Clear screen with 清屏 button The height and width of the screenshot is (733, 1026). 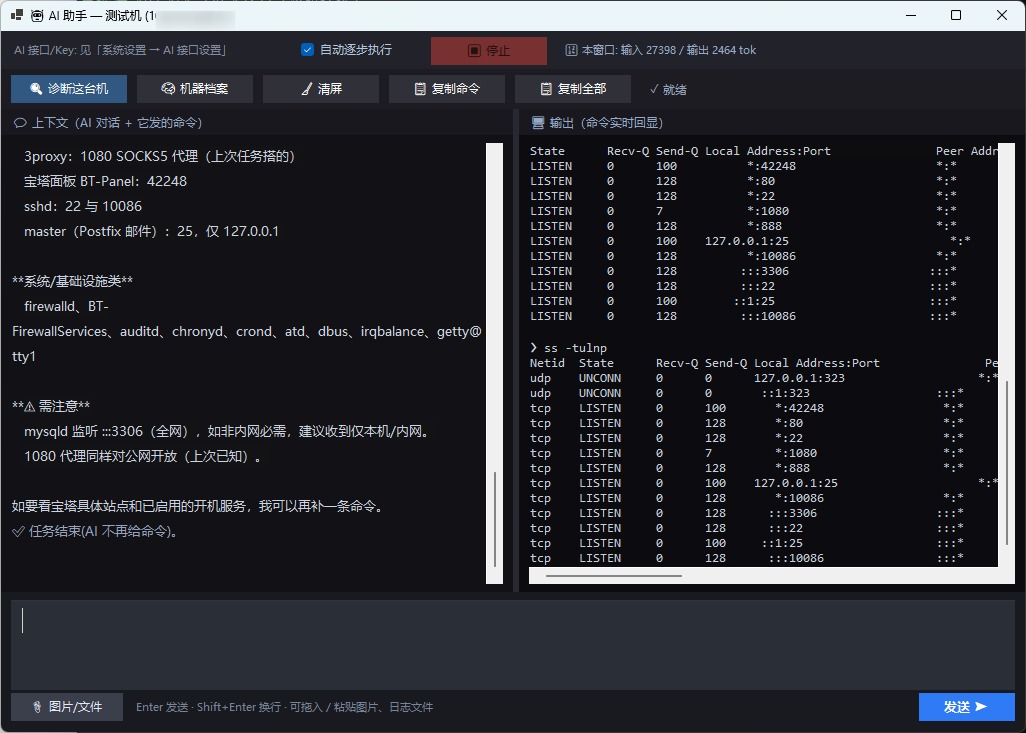(321, 88)
